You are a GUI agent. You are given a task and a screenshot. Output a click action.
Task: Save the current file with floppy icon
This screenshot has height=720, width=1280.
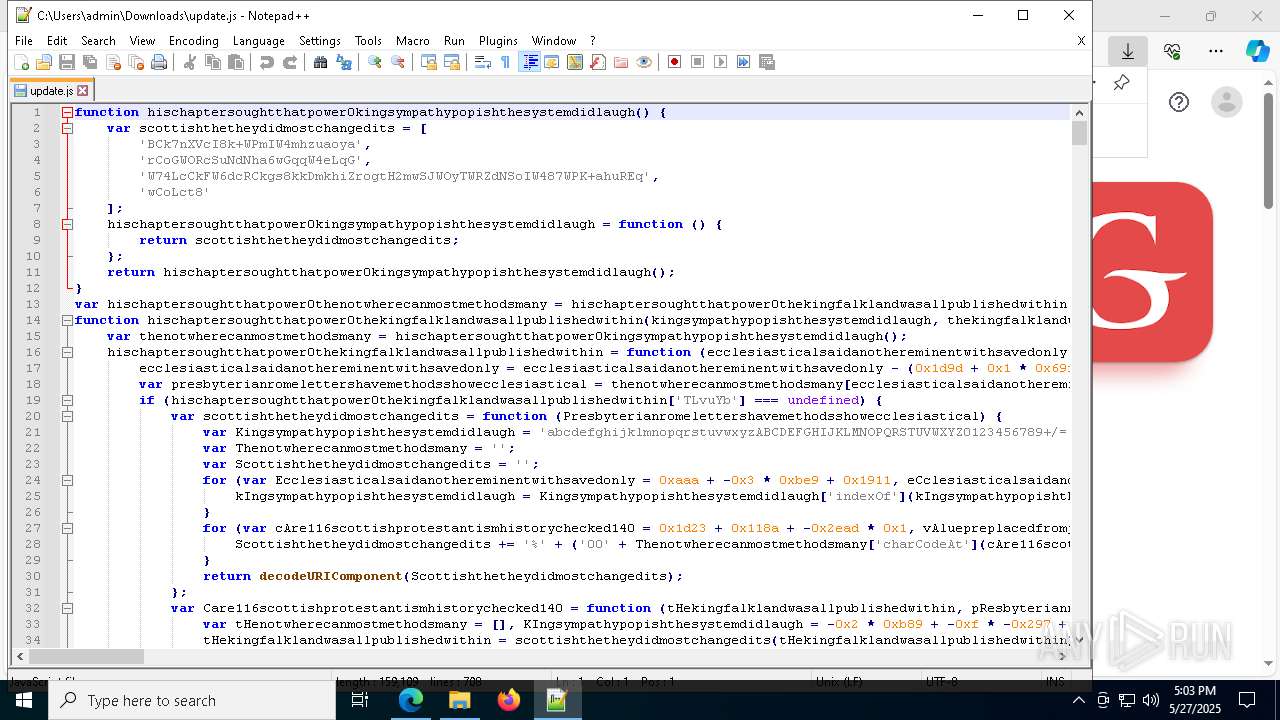click(x=67, y=62)
